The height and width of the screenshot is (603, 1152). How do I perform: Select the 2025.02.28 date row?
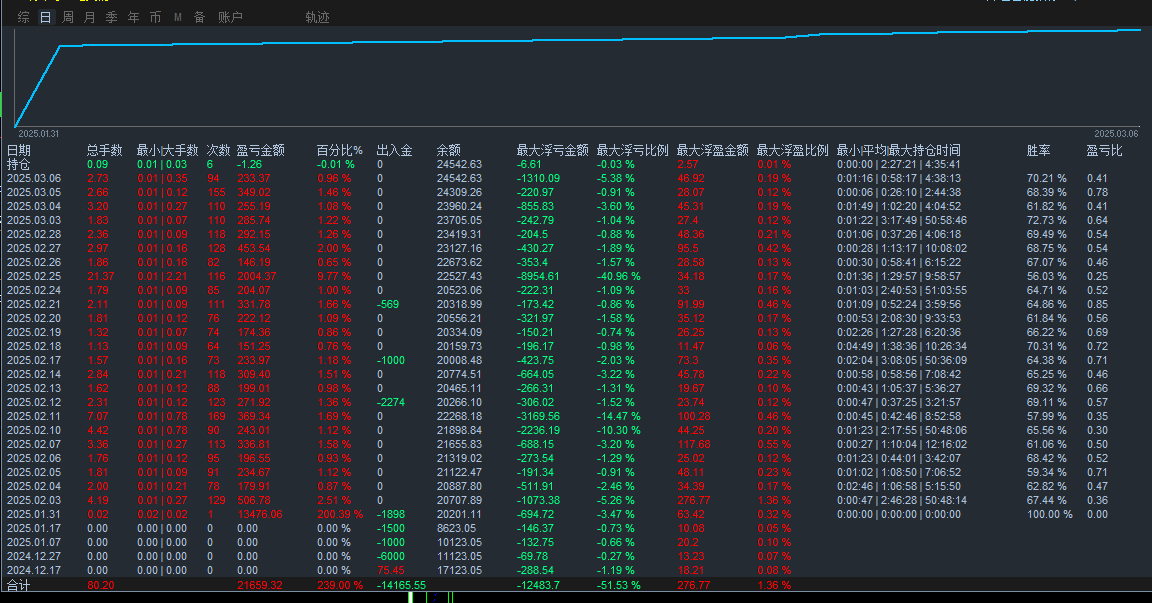pyautogui.click(x=34, y=234)
